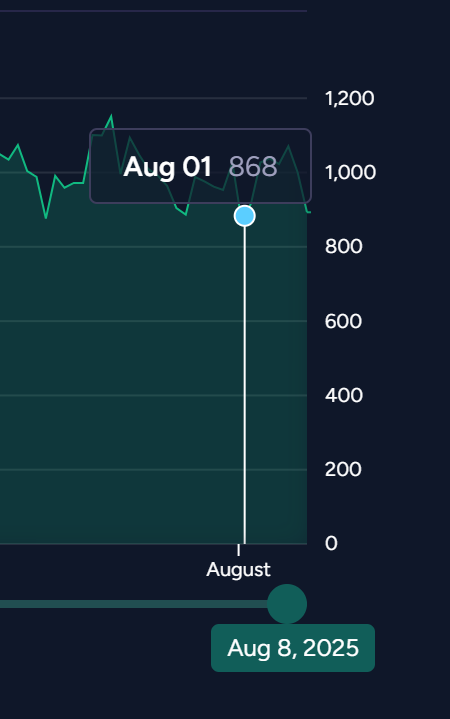Click the 400 y-axis label
Screen dimensions: 450x719
(344, 395)
